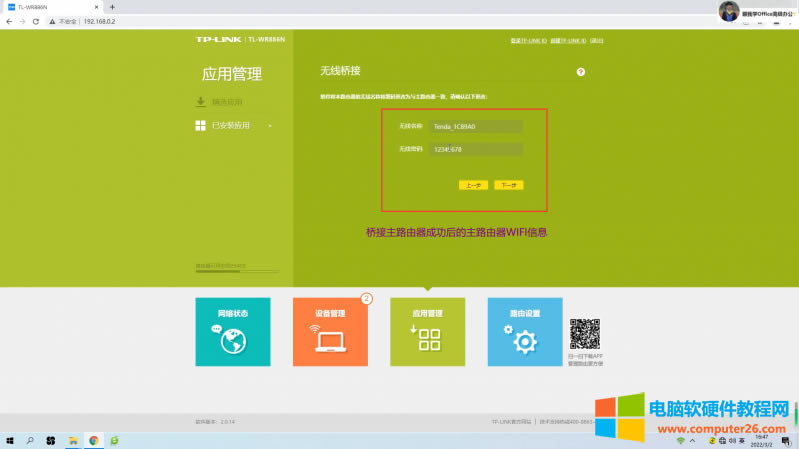Click the QR code for app download
This screenshot has width=799, height=449.
click(585, 333)
